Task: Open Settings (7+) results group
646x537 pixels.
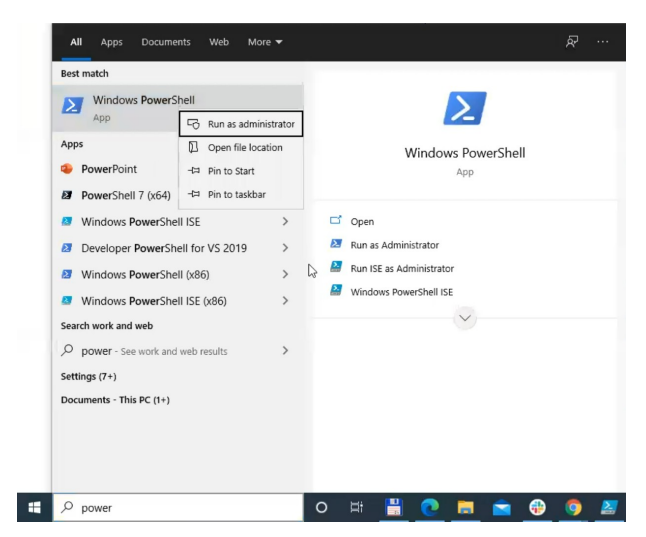Action: click(89, 376)
